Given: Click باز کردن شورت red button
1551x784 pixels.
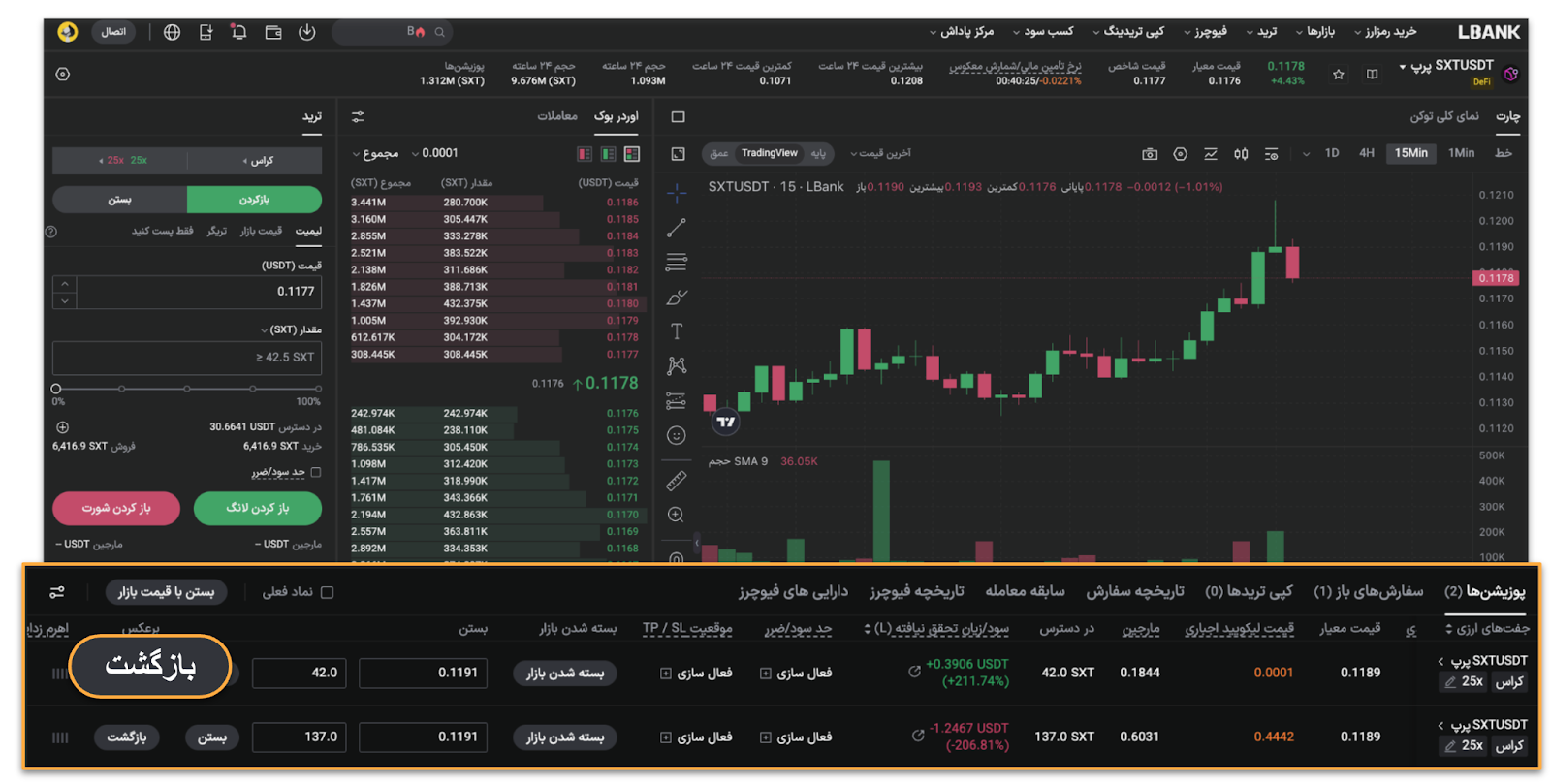Looking at the screenshot, I should coord(116,508).
